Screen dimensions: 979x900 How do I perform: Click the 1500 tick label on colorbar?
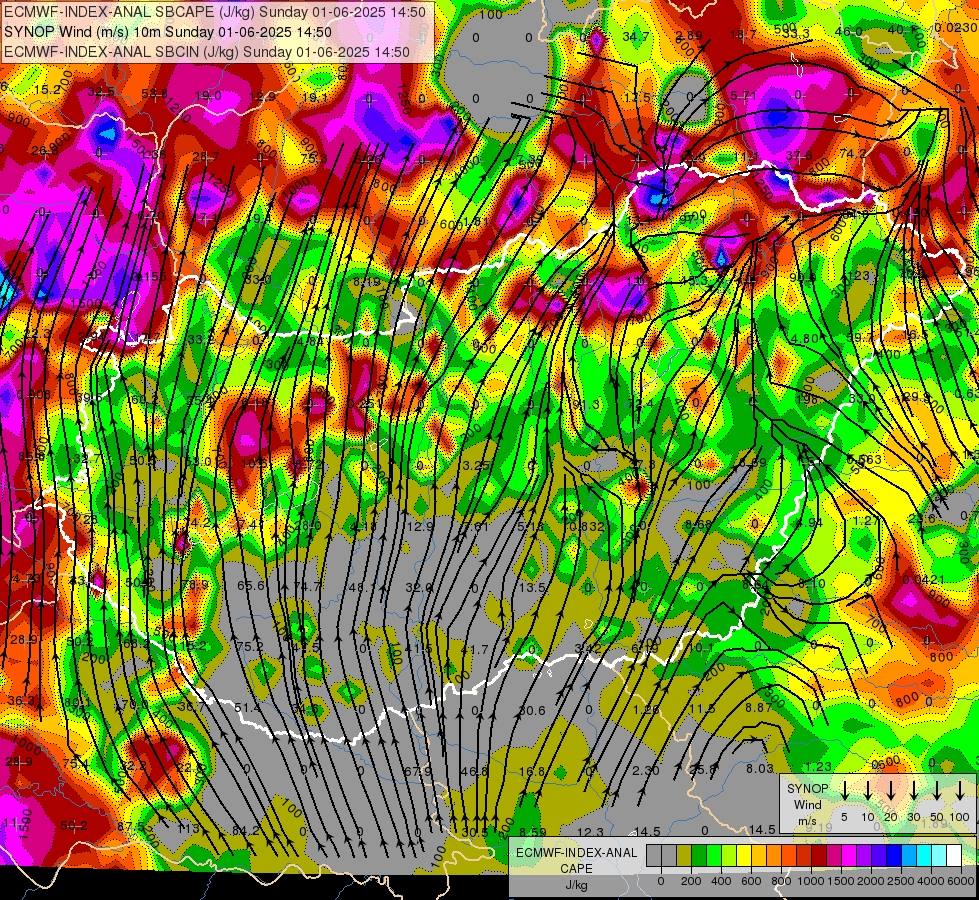(x=841, y=881)
